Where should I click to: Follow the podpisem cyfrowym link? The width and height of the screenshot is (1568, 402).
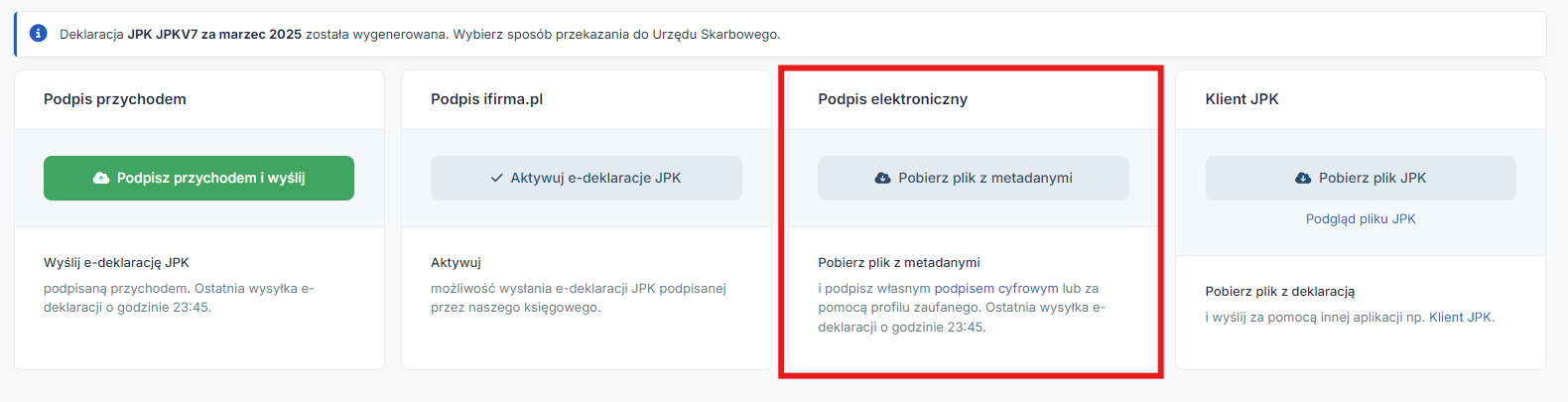[996, 288]
